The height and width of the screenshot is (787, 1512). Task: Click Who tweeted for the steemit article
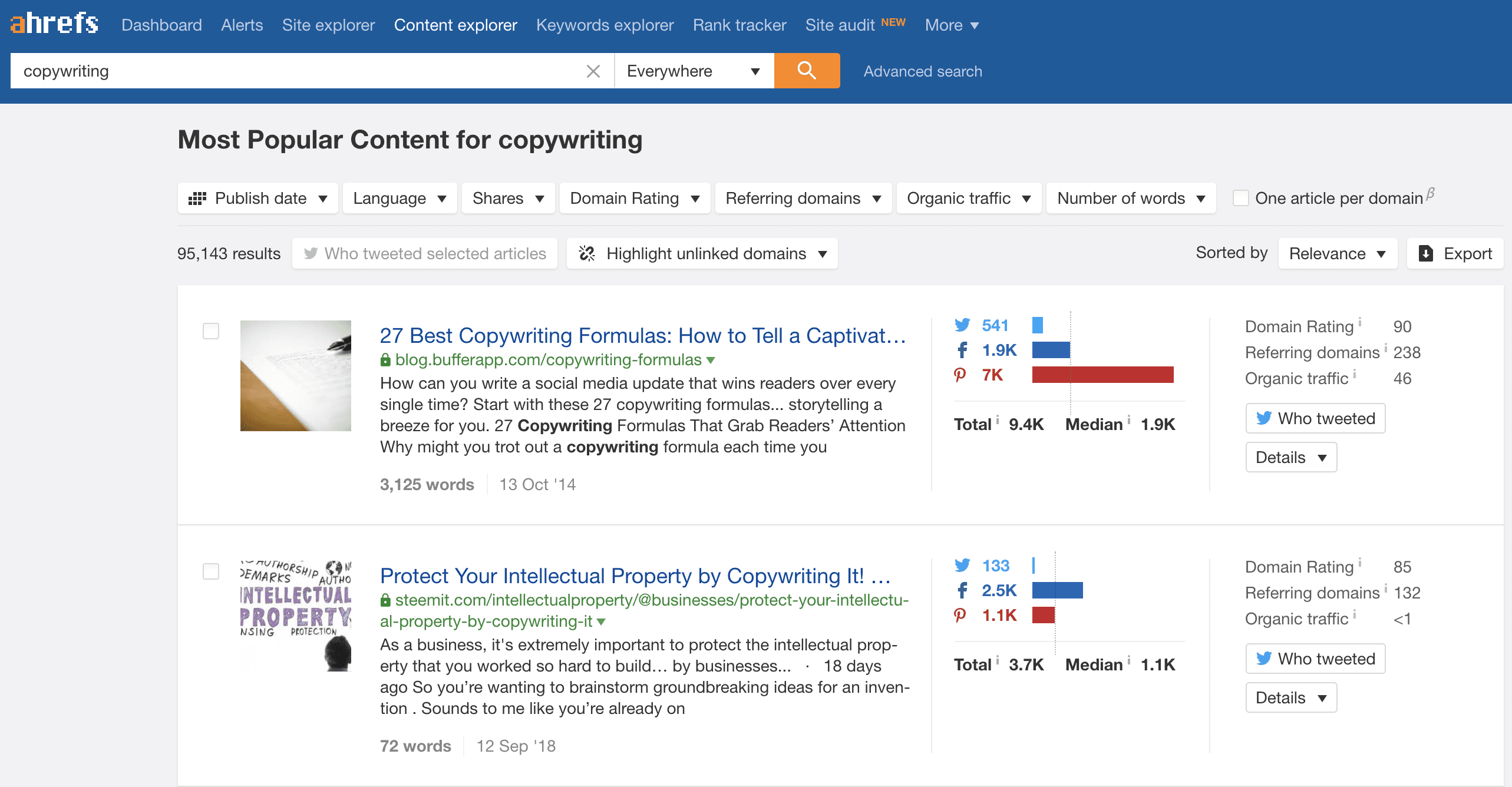(1315, 659)
